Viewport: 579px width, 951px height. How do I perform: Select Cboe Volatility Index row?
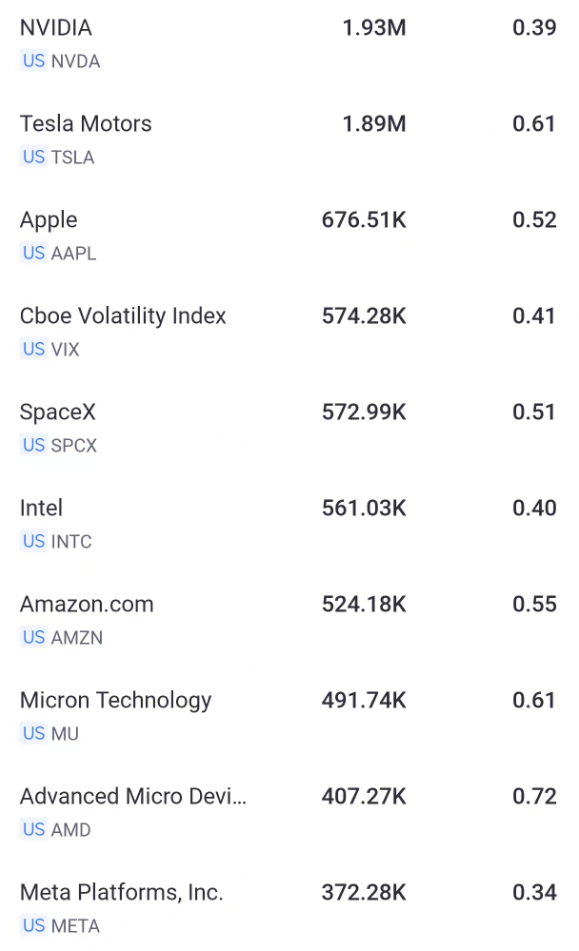[x=289, y=332]
